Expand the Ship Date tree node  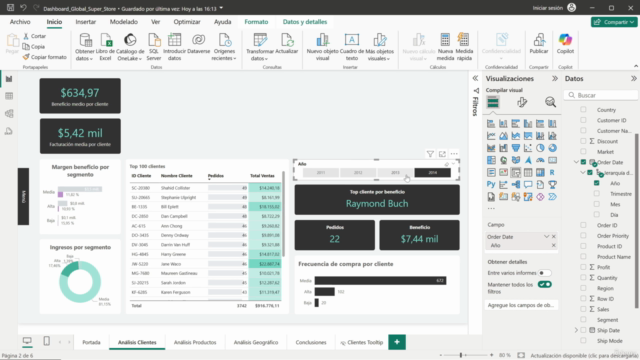576,330
